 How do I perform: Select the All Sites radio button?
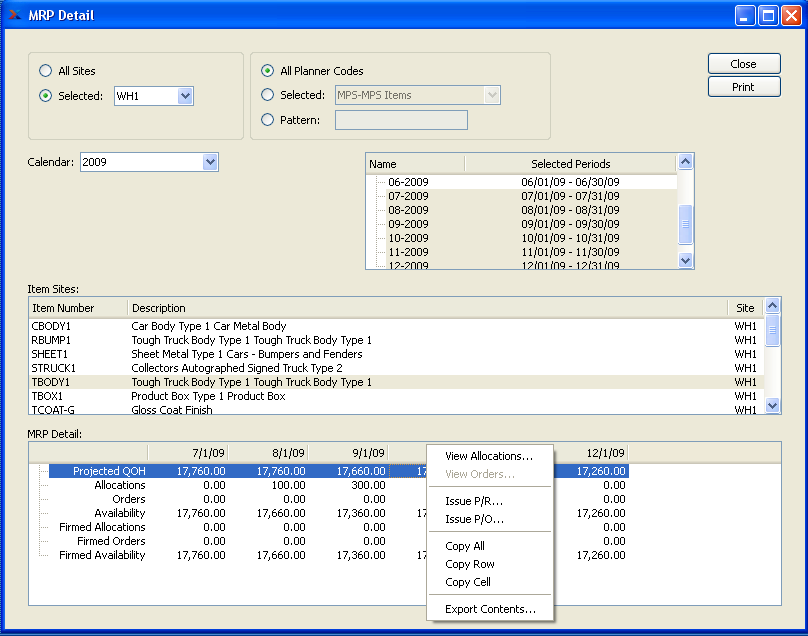[x=45, y=71]
